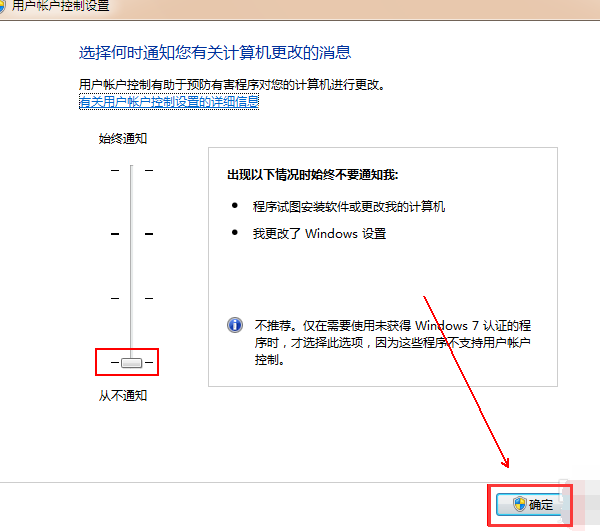The image size is (600, 531).
Task: Click the 用户帐户控制设置 window title text
Action: (x=60, y=6)
